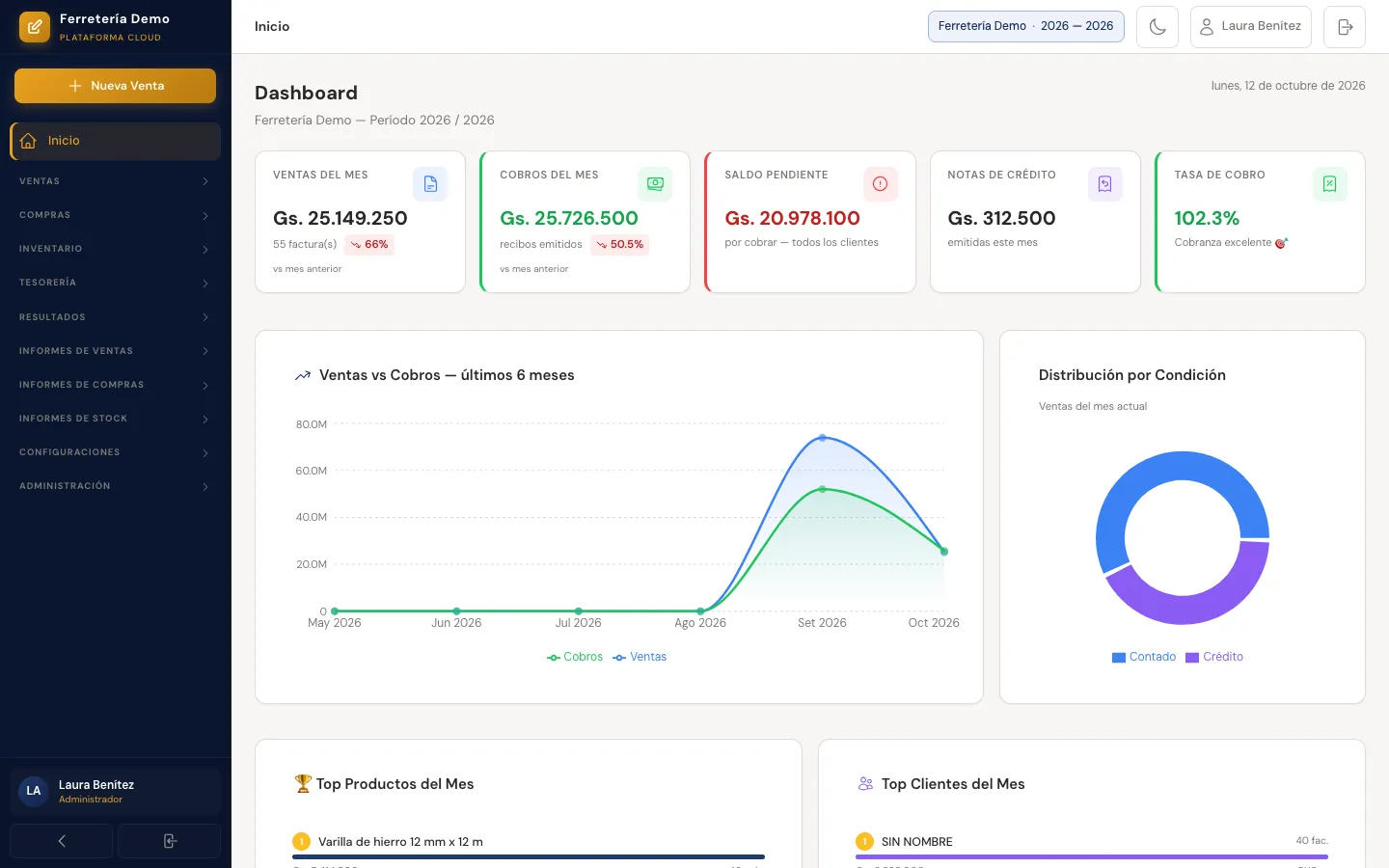This screenshot has width=1389, height=868.
Task: Expand the Tesorería sidebar section
Action: tap(115, 283)
